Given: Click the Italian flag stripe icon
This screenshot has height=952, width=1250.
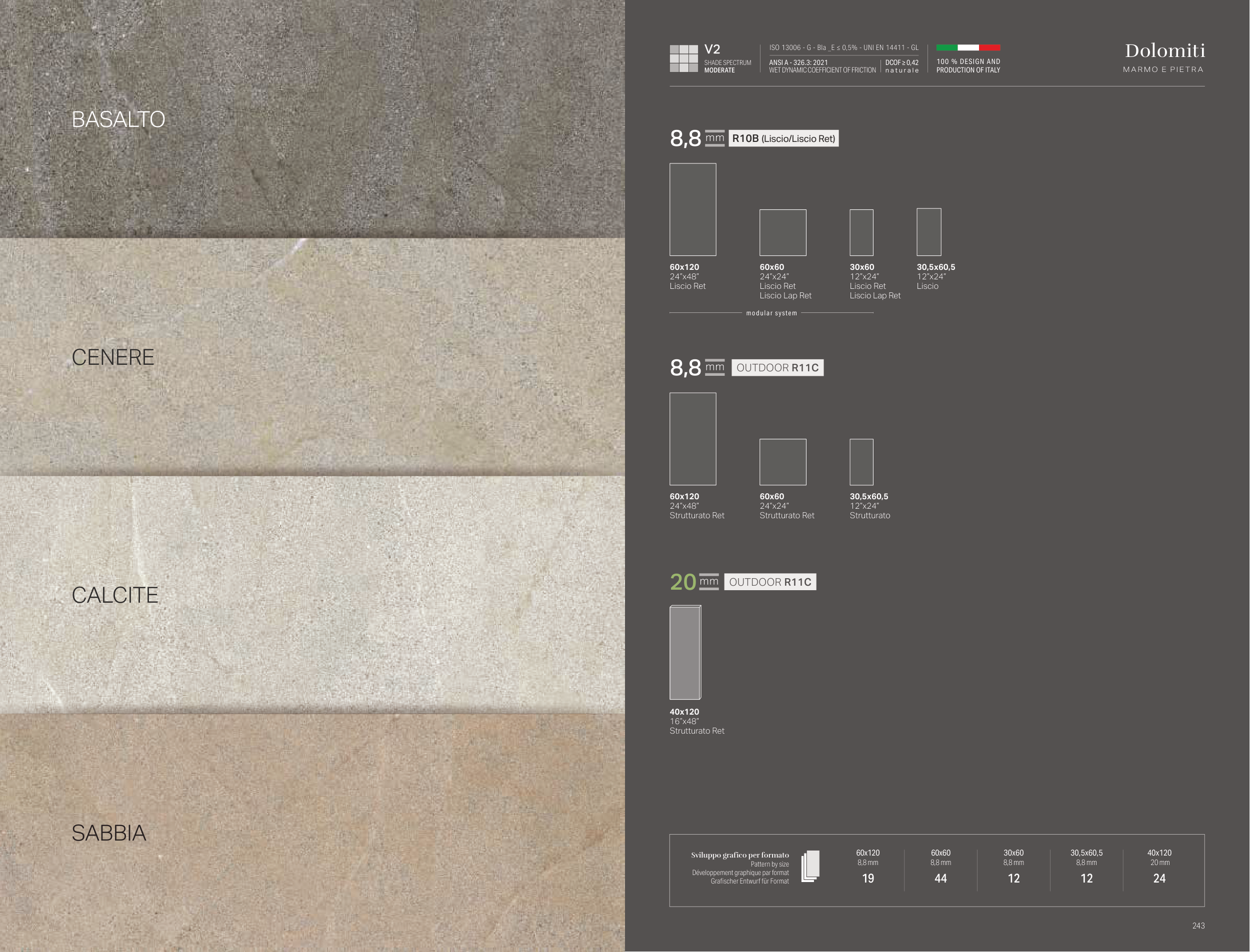Looking at the screenshot, I should pos(967,47).
